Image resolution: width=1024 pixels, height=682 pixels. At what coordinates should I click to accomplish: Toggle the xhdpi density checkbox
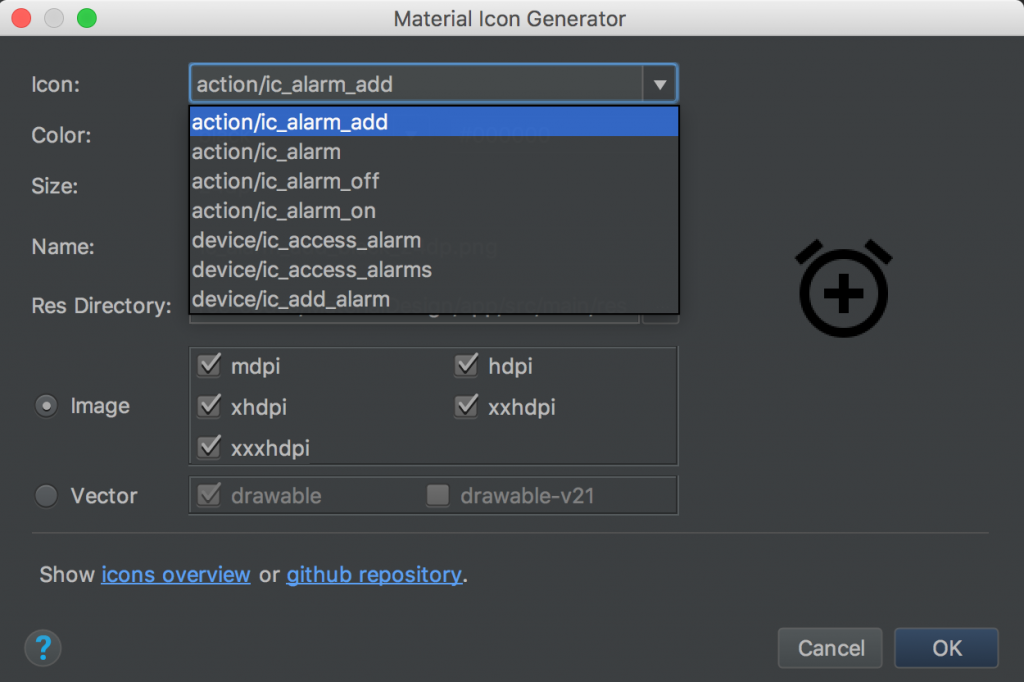[209, 407]
